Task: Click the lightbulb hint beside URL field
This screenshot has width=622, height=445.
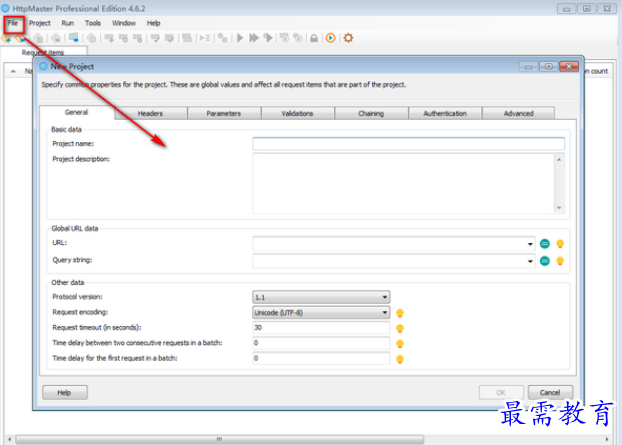Action: (560, 244)
